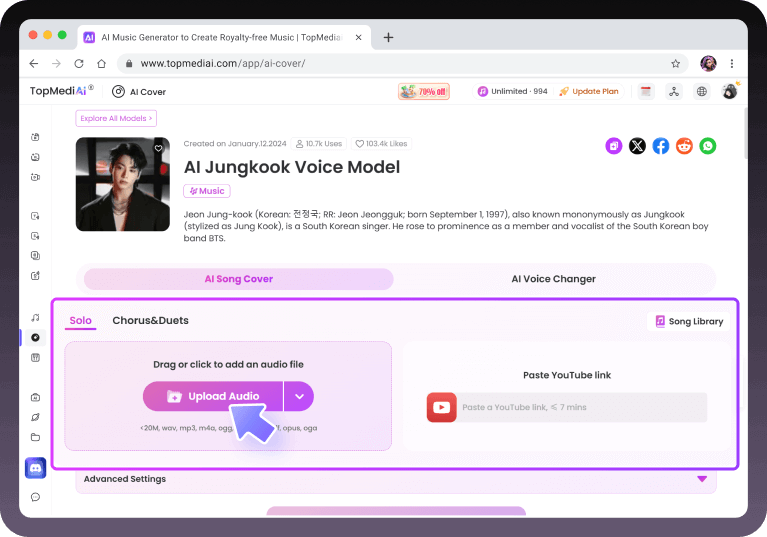
Task: Go back with the browser back arrow
Action: click(34, 64)
